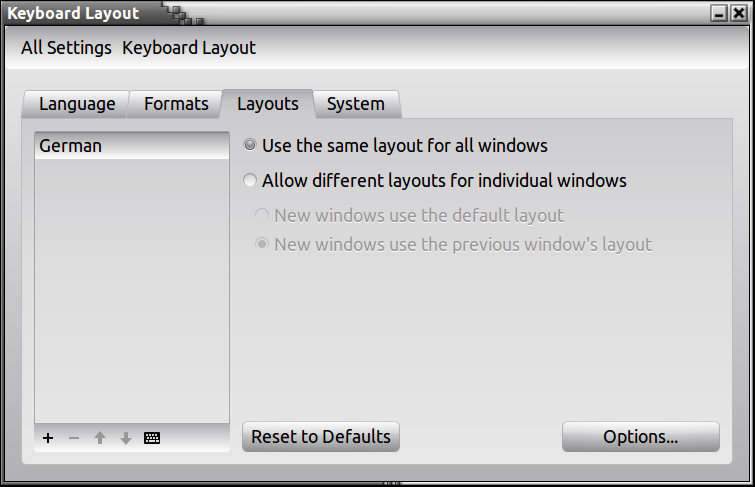Choose 'New windows use the default layout'
The height and width of the screenshot is (487, 755).
click(x=262, y=215)
